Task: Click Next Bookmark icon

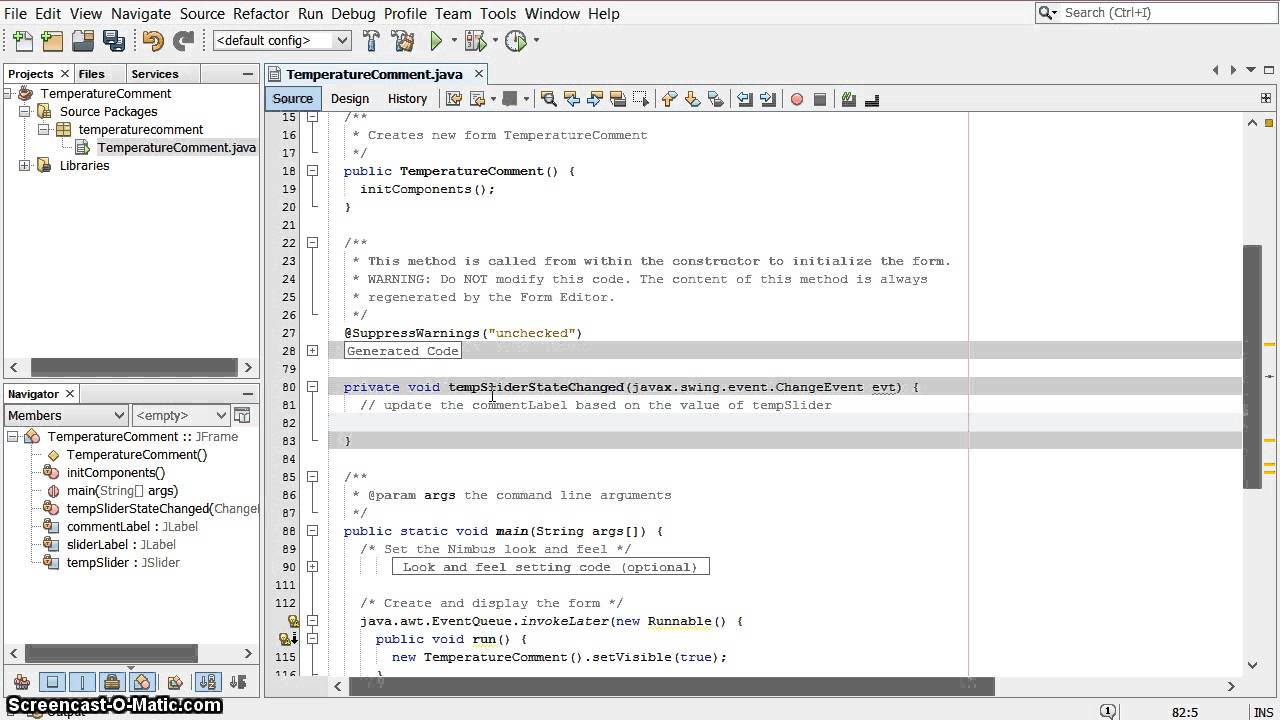Action: 692,99
